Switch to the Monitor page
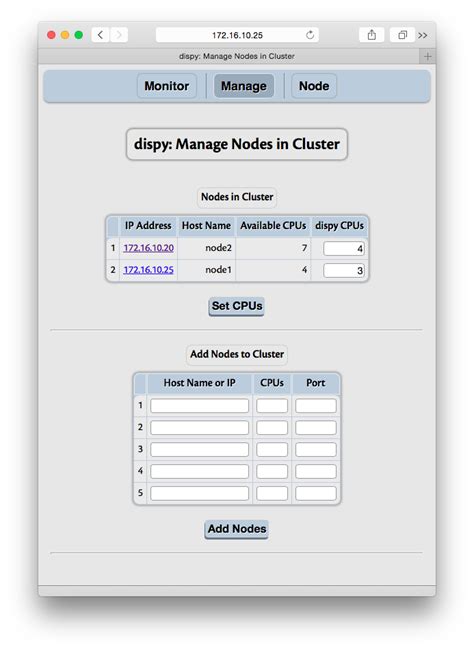Screen dimensions: 474x651 pos(166,86)
